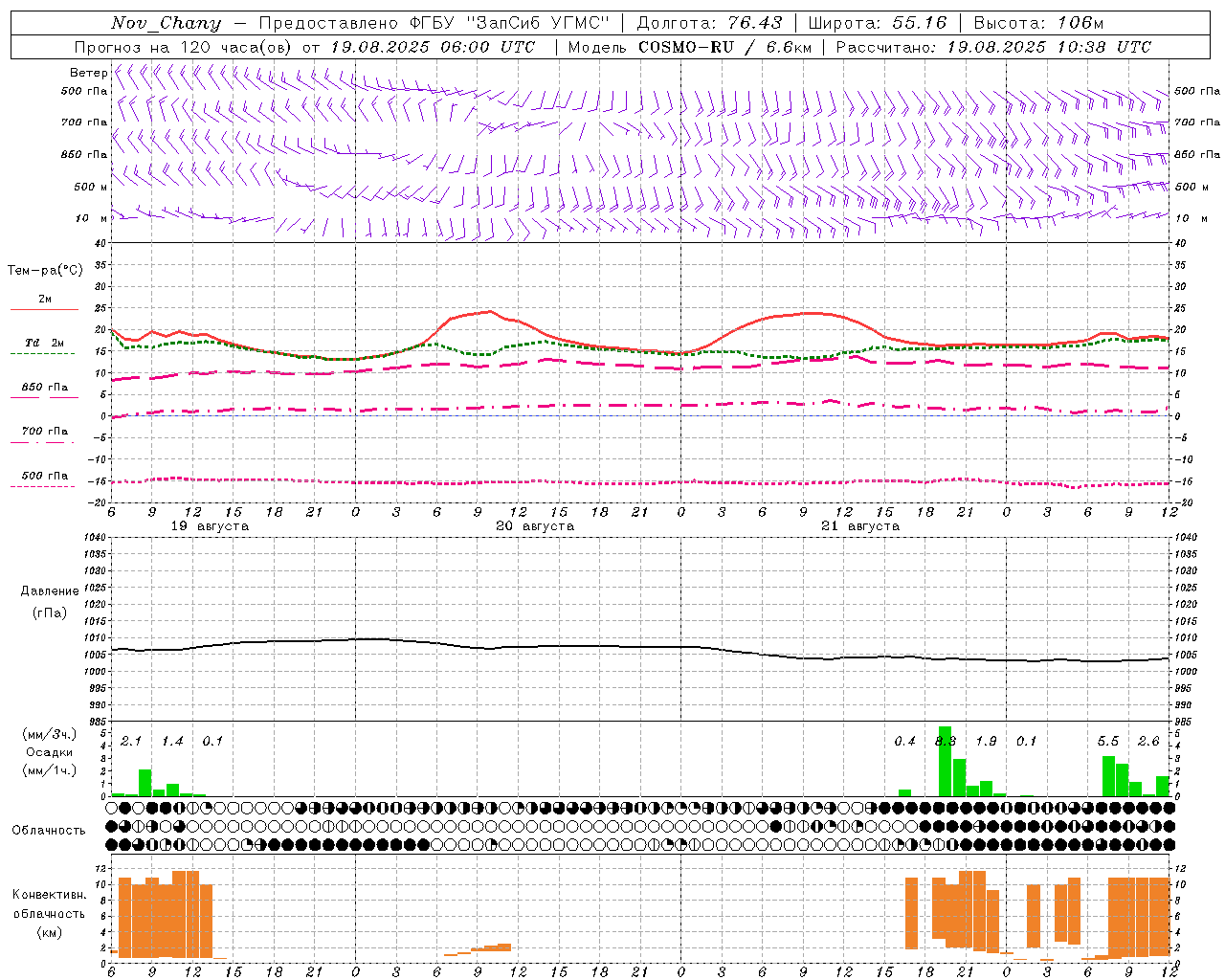
Task: Click the Td 2м dew point legend label
Action: pyautogui.click(x=44, y=343)
